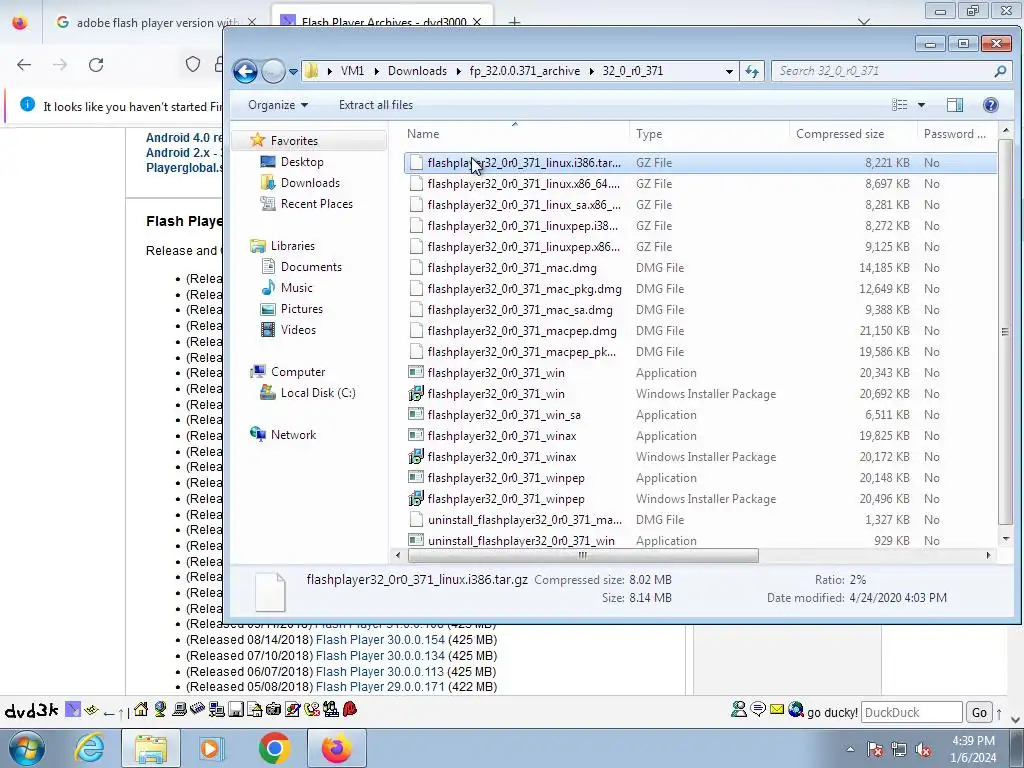Click the file list vertical scrollbar down arrow
This screenshot has height=768, width=1024.
coord(1006,539)
